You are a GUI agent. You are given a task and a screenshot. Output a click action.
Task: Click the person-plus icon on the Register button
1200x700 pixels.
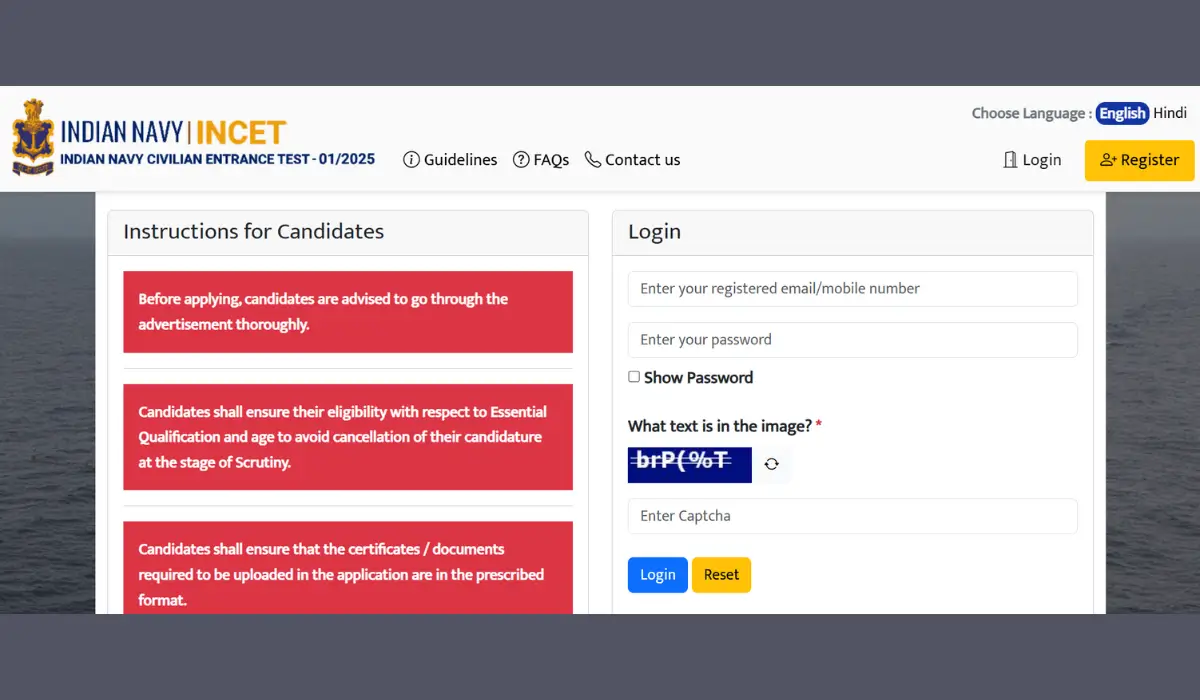1108,159
